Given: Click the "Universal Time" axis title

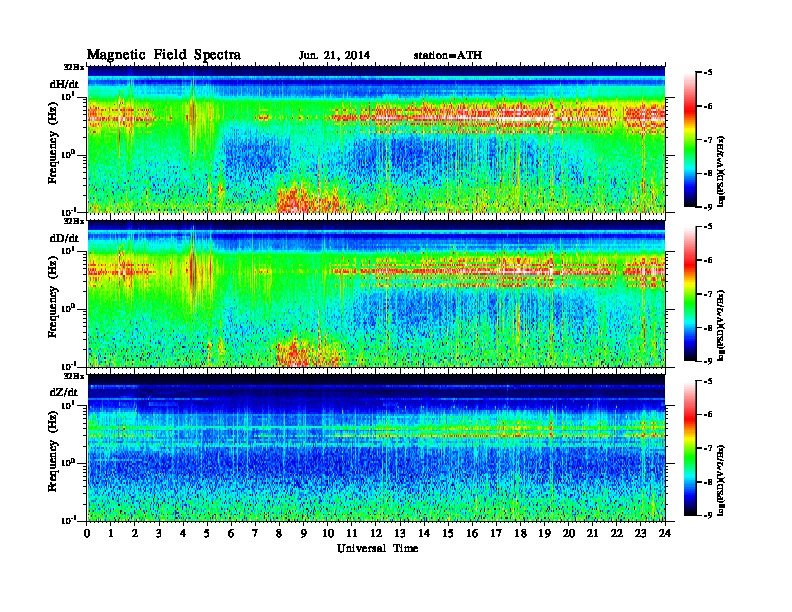Looking at the screenshot, I should [x=377, y=548].
